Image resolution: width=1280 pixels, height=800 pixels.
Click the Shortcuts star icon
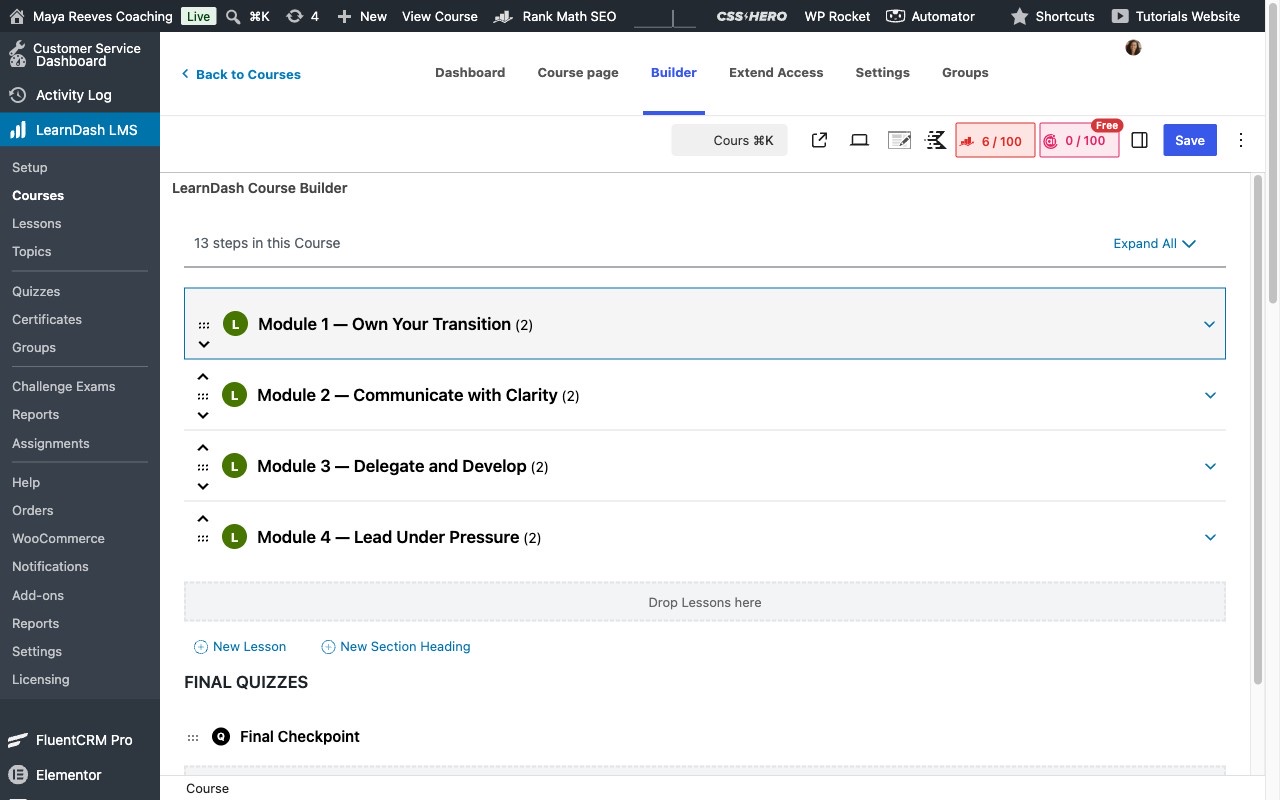1019,16
